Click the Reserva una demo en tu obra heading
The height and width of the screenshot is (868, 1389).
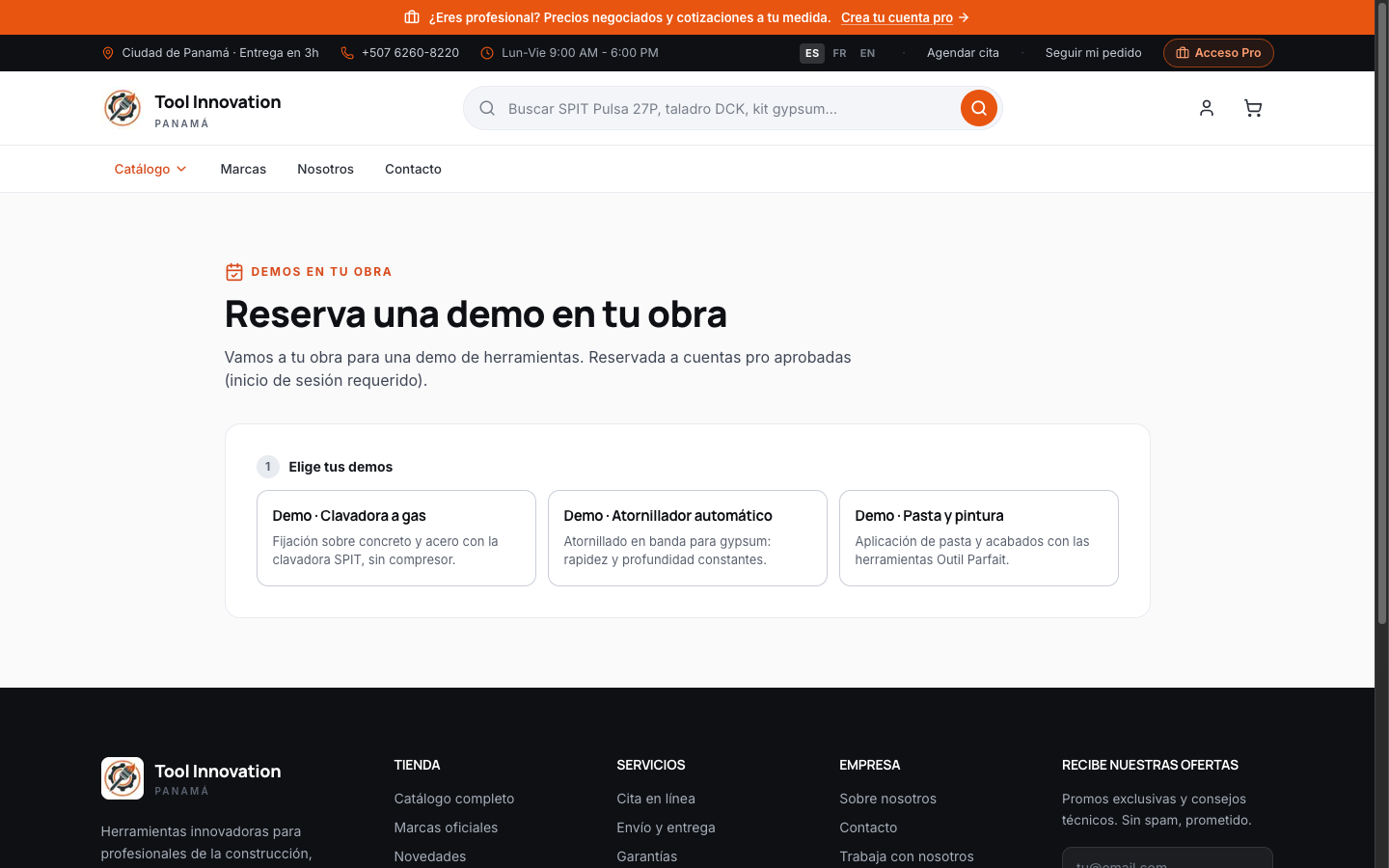(x=476, y=313)
